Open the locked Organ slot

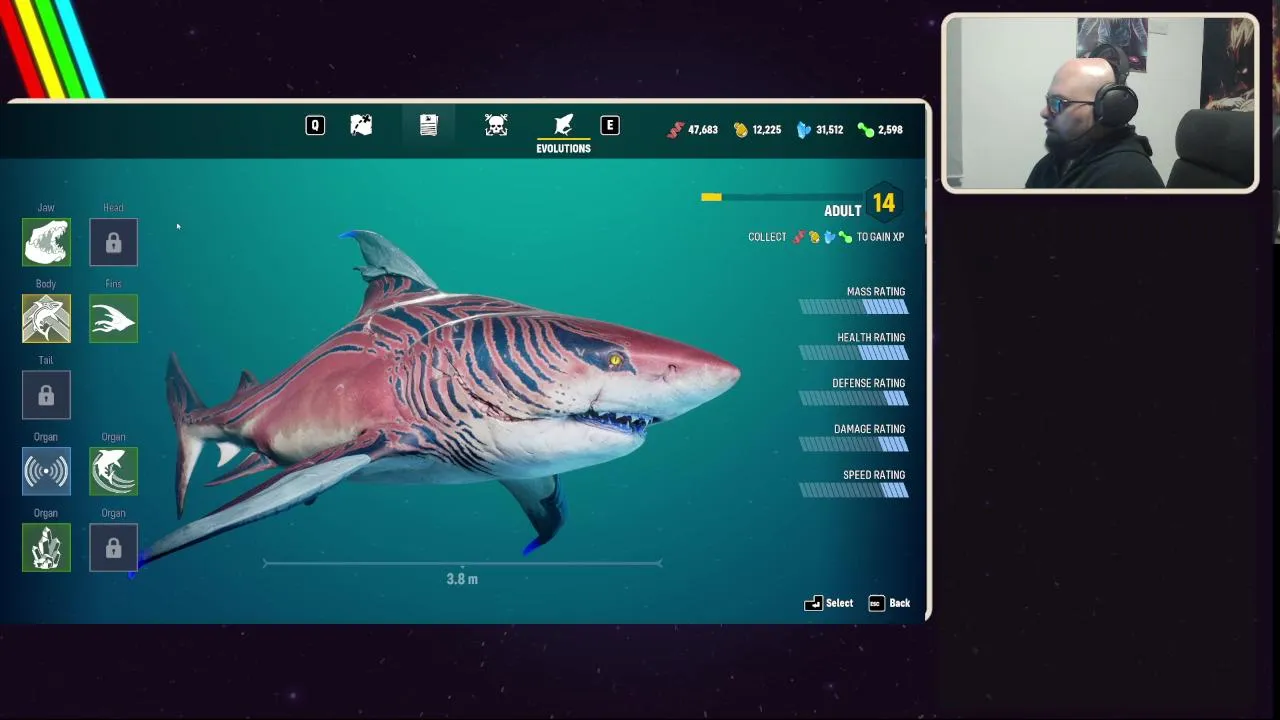(113, 548)
